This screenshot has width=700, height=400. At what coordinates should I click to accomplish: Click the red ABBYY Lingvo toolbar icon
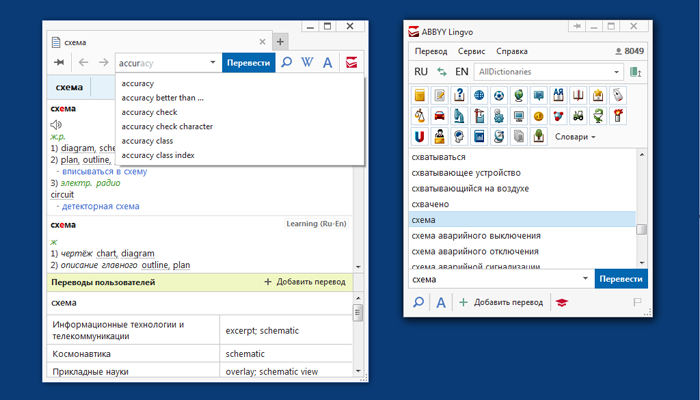tap(350, 63)
